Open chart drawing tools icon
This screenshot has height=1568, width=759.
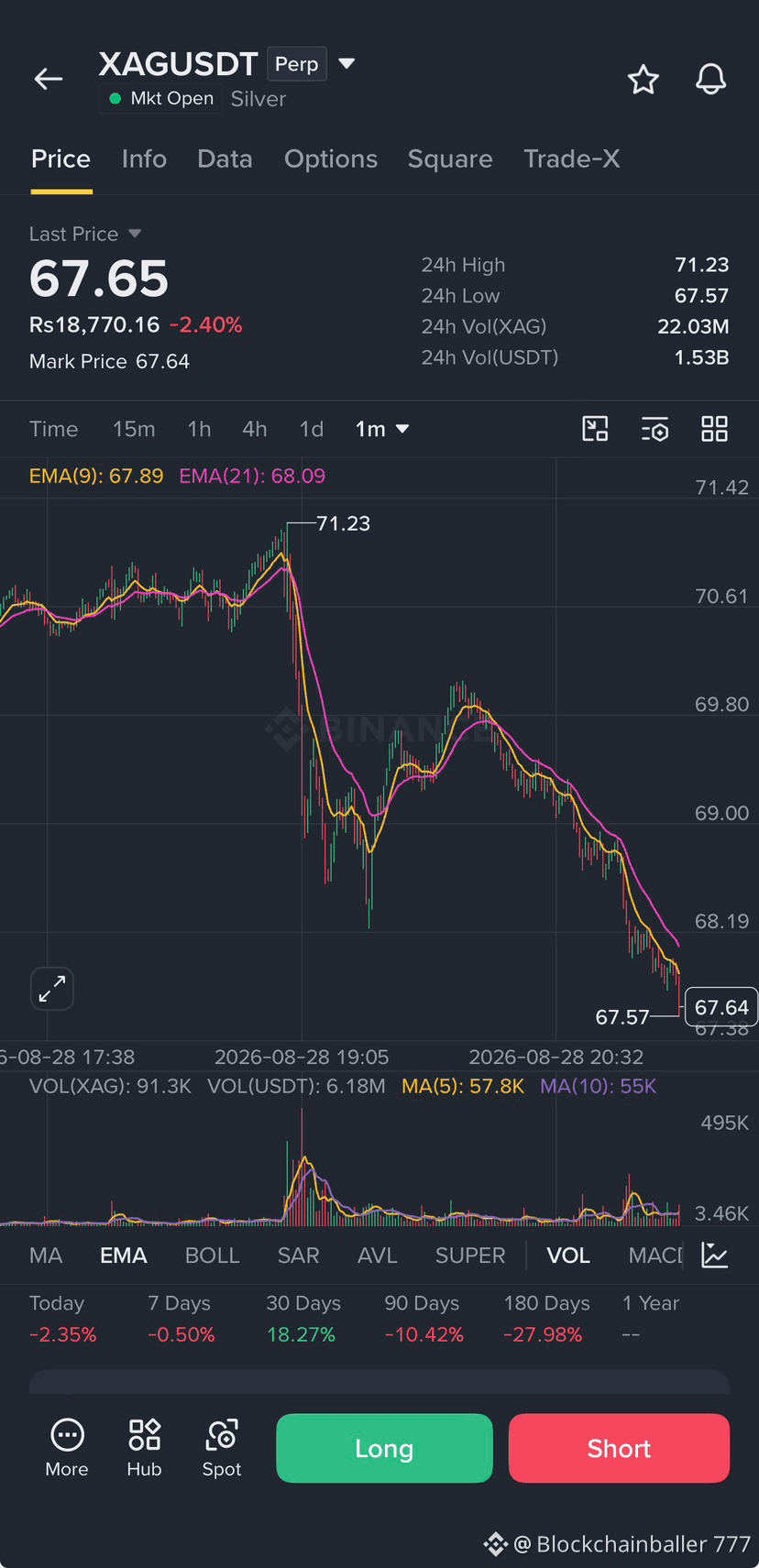pyautogui.click(x=596, y=429)
